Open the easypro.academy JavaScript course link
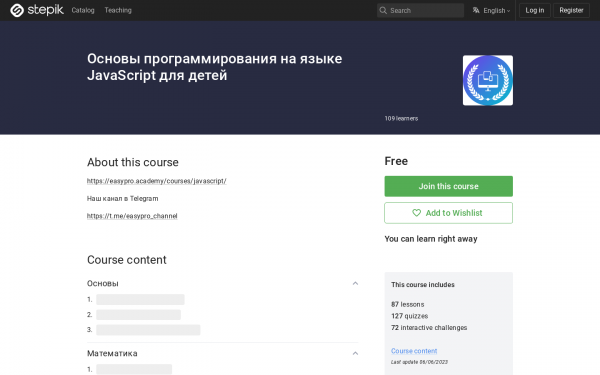This screenshot has width=600, height=375. click(x=157, y=181)
